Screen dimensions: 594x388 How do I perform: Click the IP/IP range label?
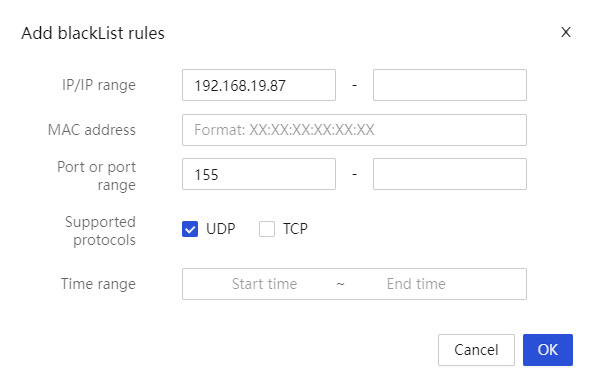tap(98, 85)
